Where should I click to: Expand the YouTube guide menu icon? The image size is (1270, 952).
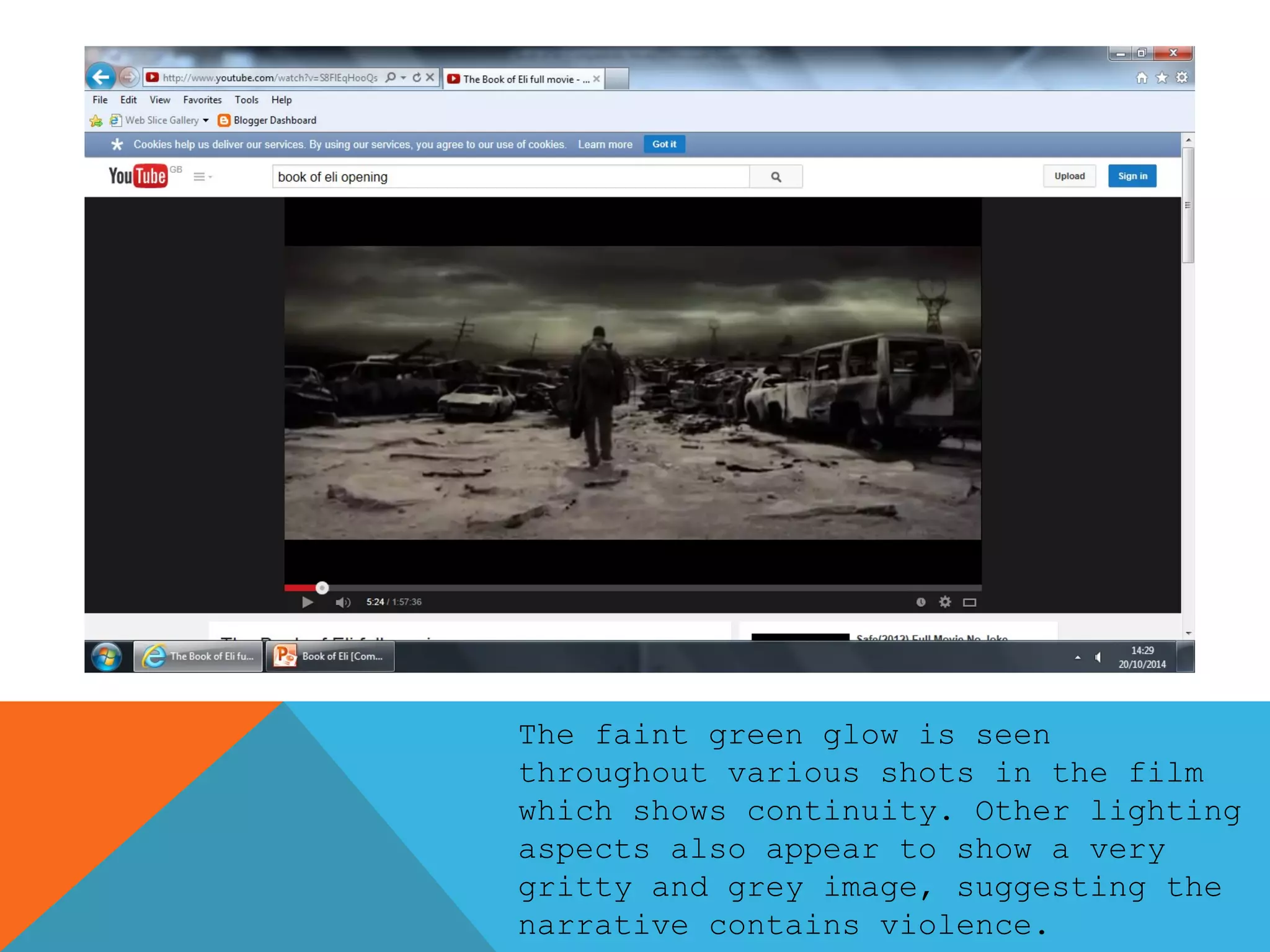pos(202,177)
